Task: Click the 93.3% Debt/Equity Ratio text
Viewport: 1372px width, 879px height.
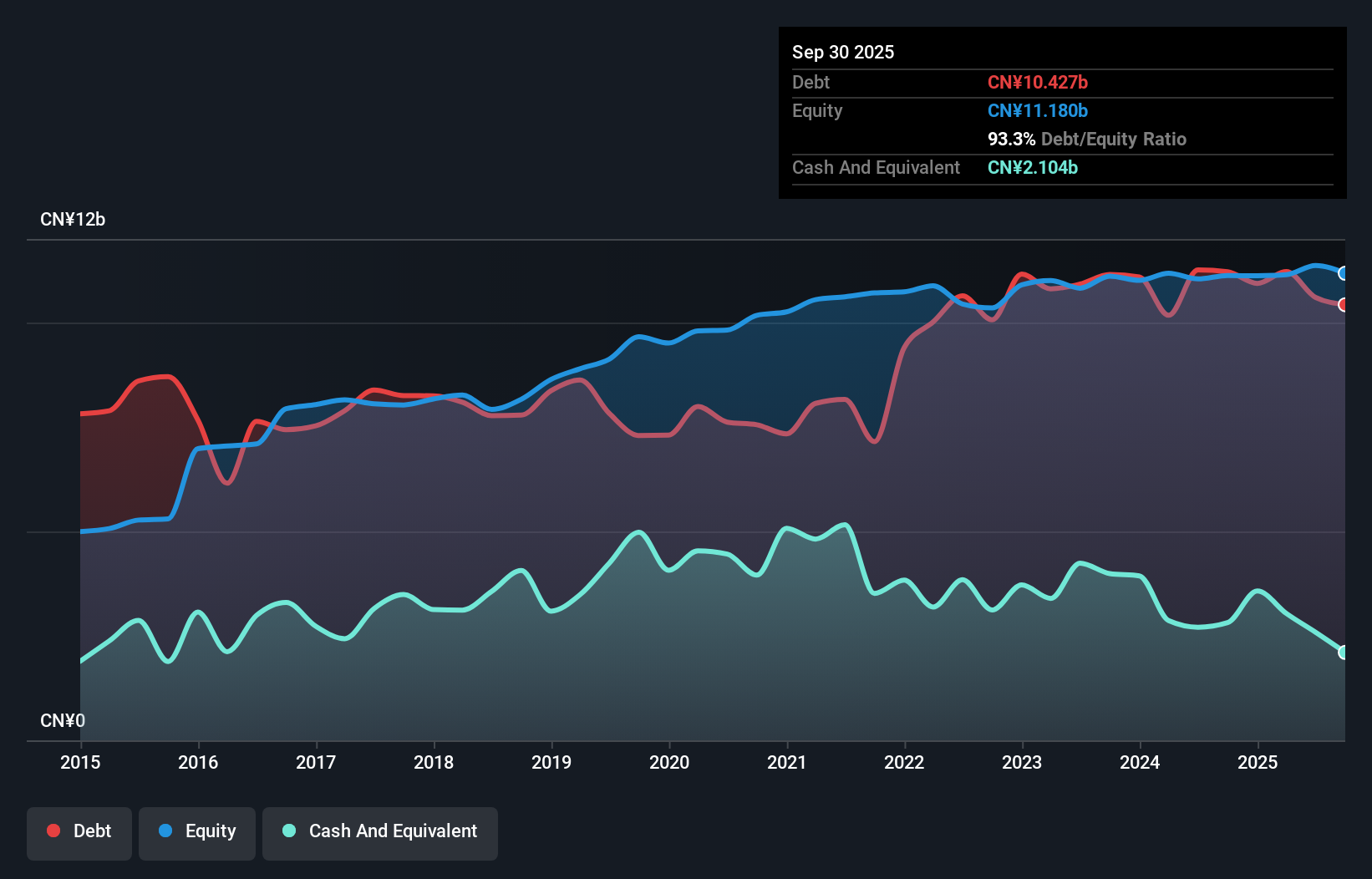Action: click(x=1086, y=139)
